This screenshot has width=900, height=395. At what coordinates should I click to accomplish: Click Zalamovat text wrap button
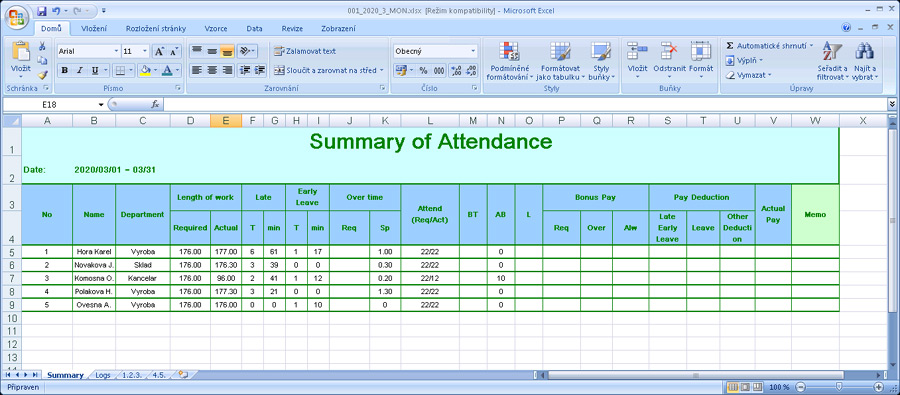click(x=305, y=51)
